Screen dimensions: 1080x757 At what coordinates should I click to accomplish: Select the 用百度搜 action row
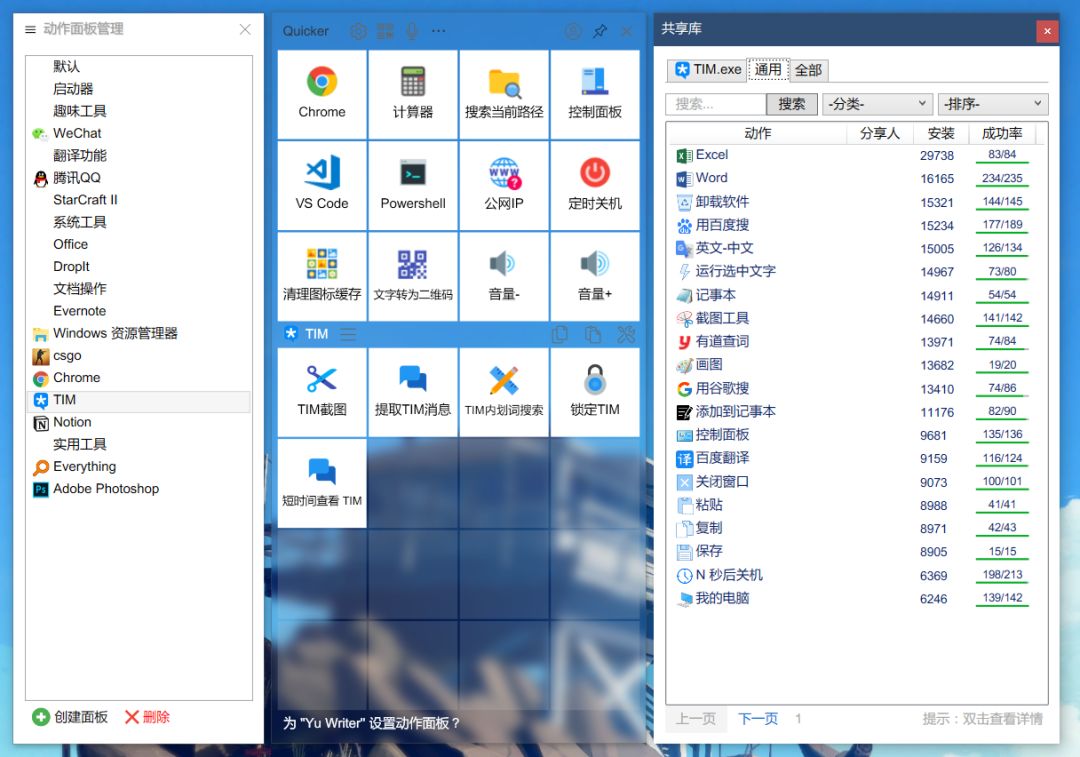point(854,225)
